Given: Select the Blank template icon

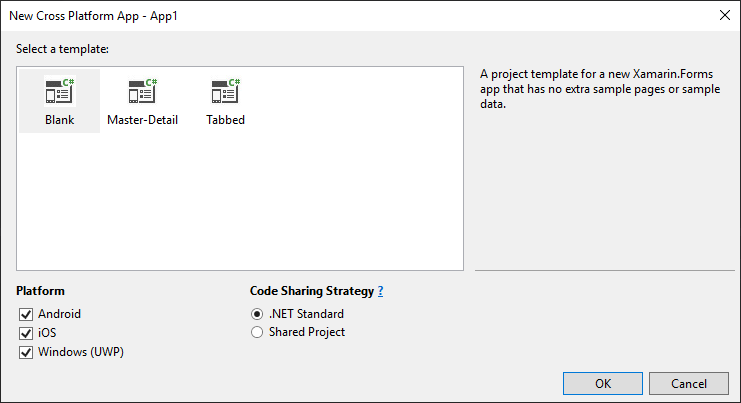Looking at the screenshot, I should [59, 91].
